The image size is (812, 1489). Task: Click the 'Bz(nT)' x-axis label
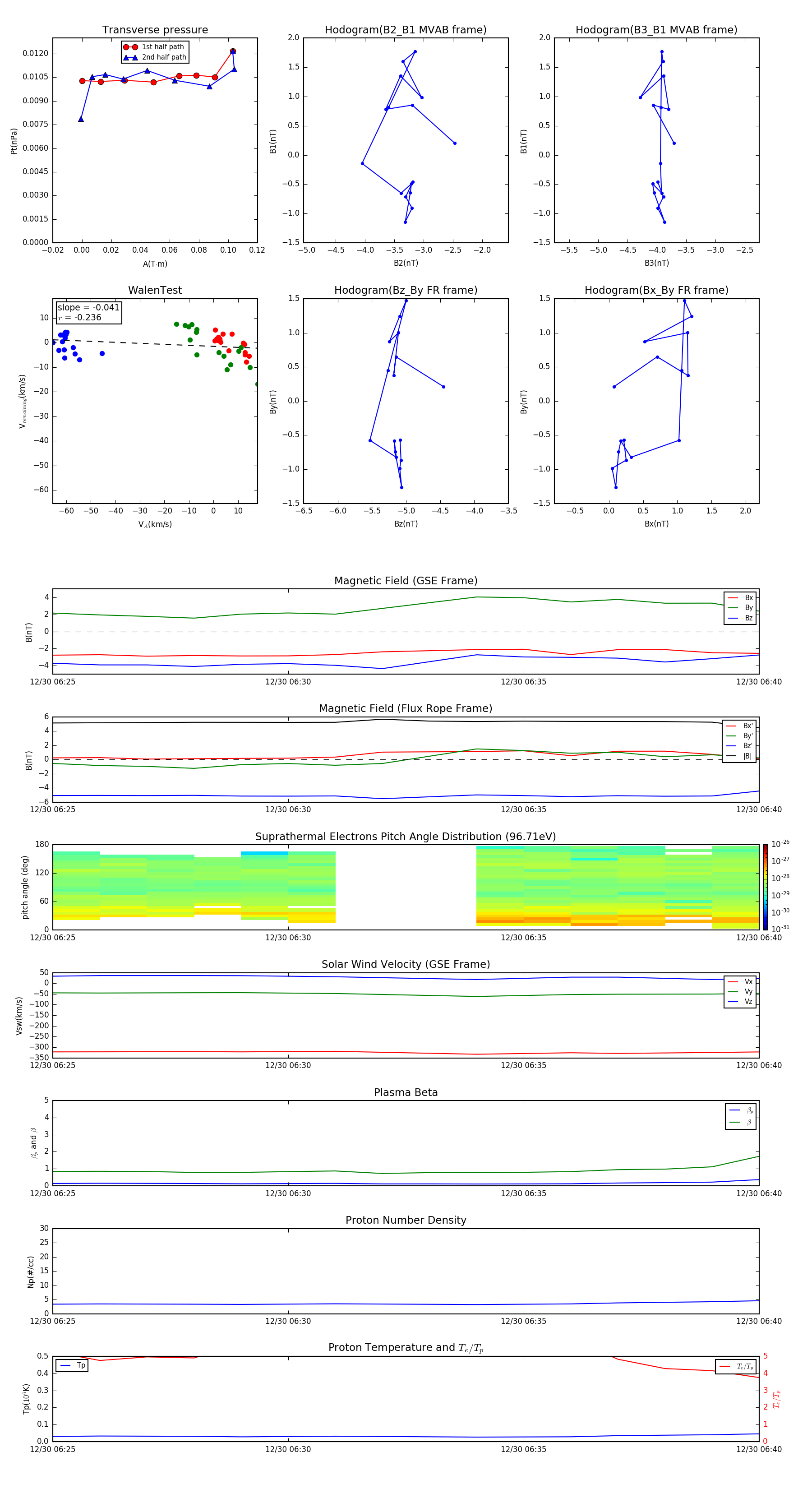[406, 524]
